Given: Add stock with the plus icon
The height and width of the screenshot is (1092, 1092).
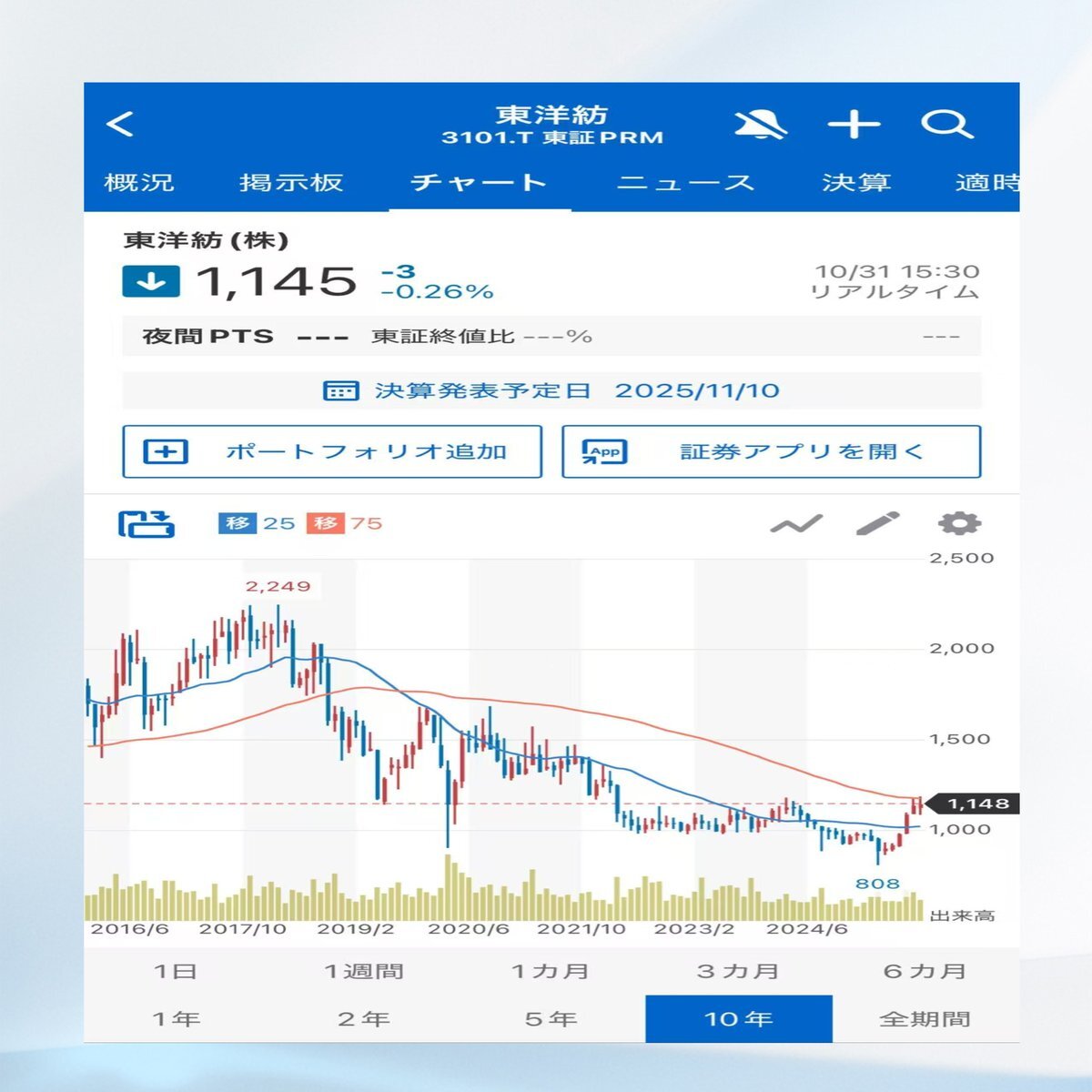Looking at the screenshot, I should [854, 125].
